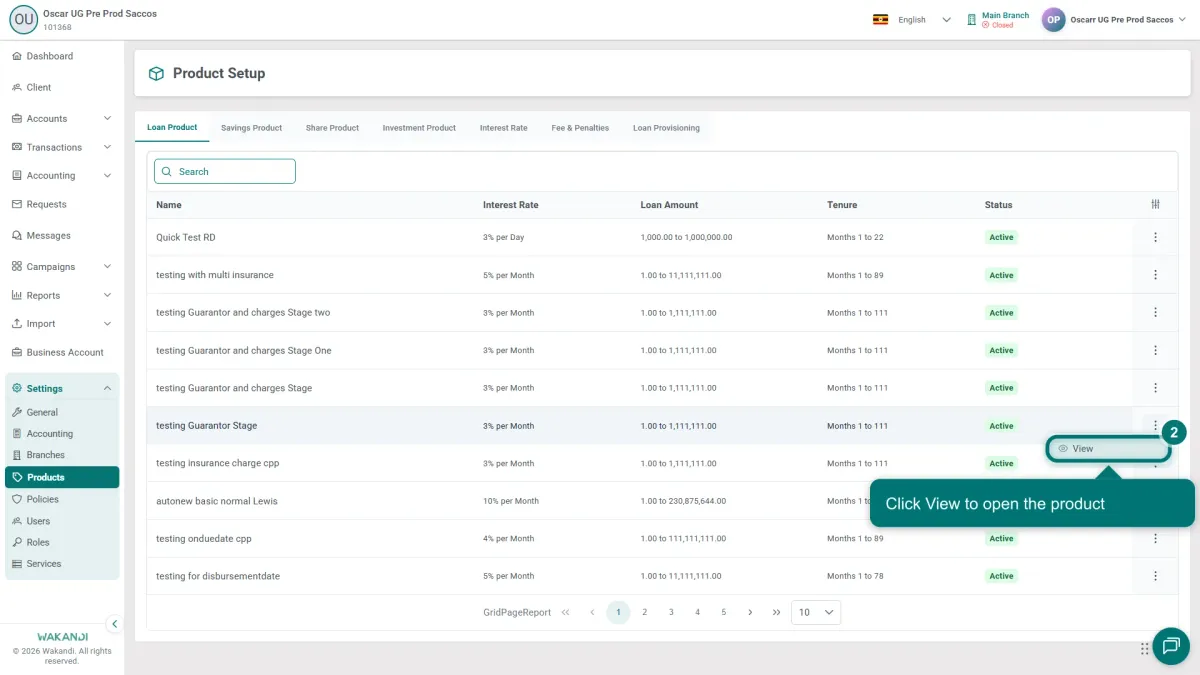Viewport: 1200px width, 675px height.
Task: Select Products under Settings
Action: [62, 477]
